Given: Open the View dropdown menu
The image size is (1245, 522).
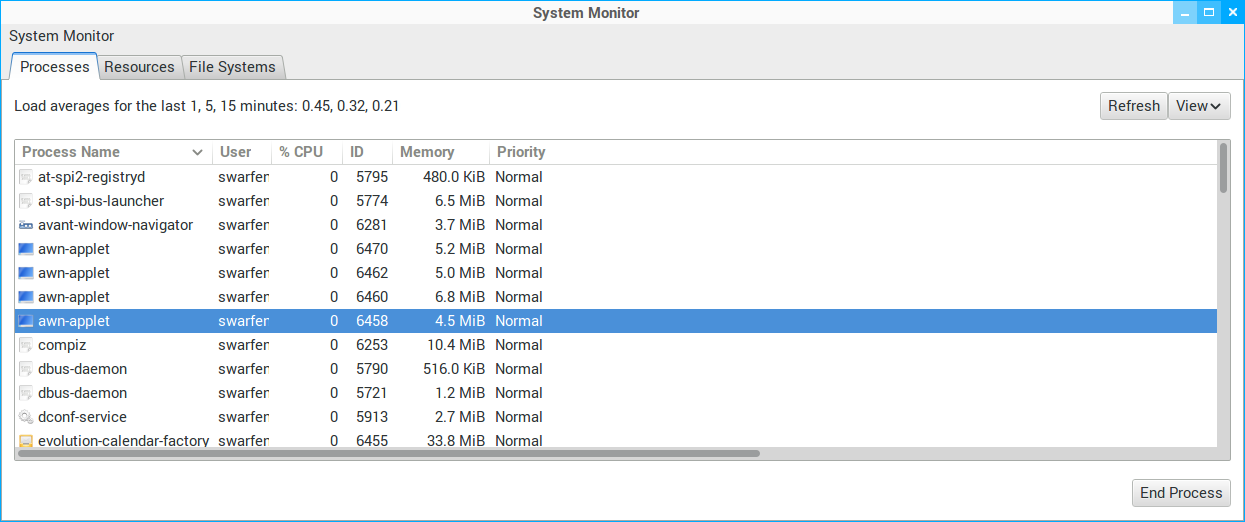Looking at the screenshot, I should coord(1199,106).
